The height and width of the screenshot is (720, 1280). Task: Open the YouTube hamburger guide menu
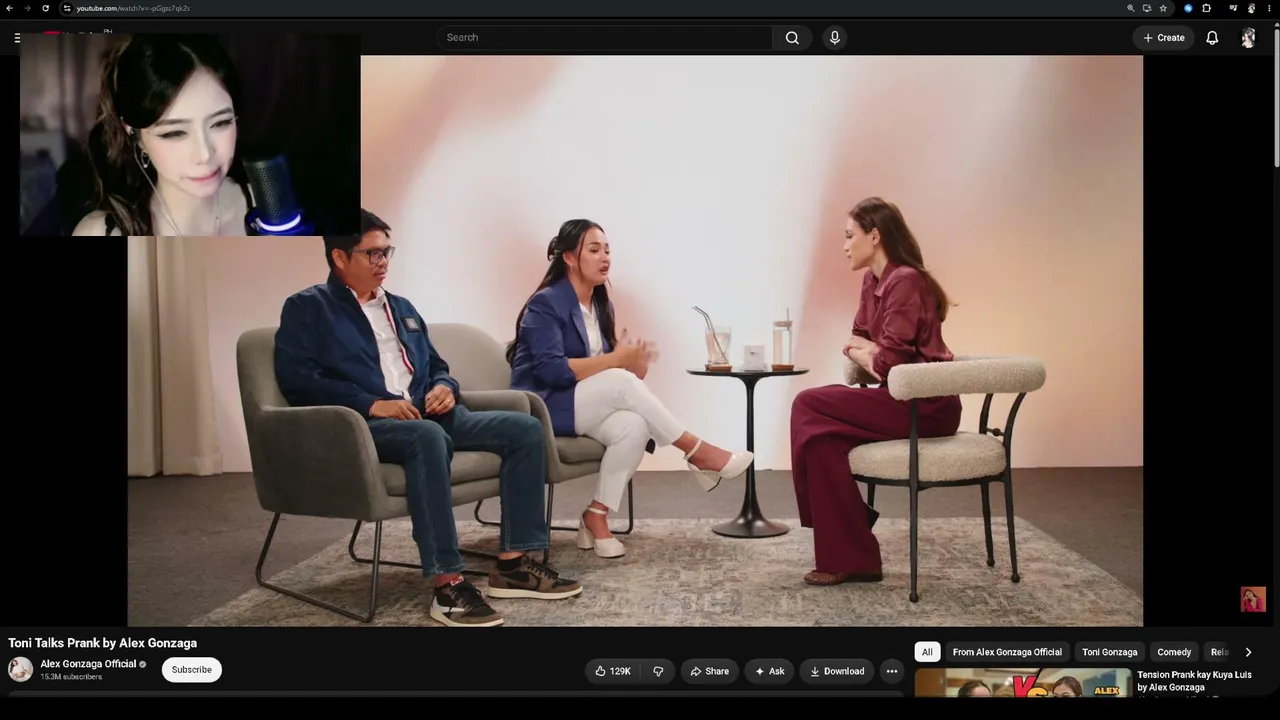(x=17, y=38)
